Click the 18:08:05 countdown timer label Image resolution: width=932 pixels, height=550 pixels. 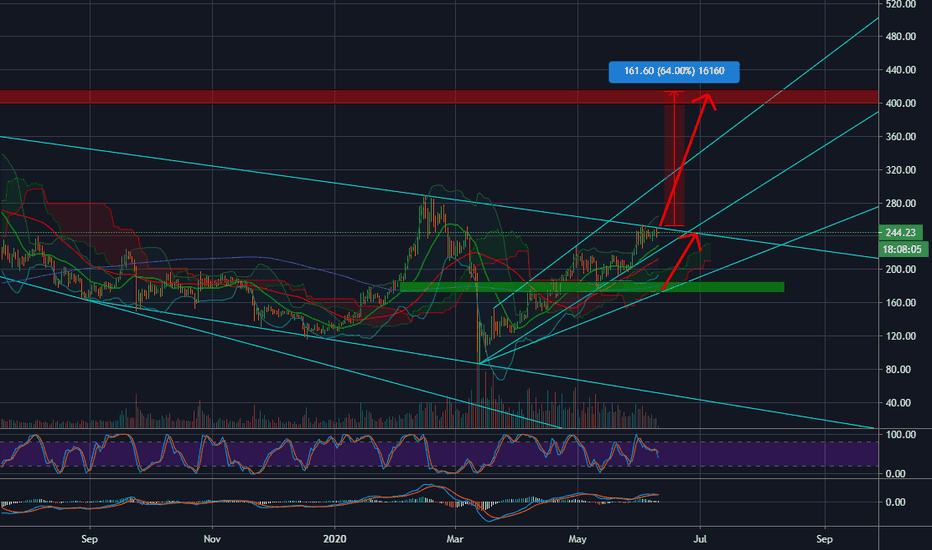902,250
